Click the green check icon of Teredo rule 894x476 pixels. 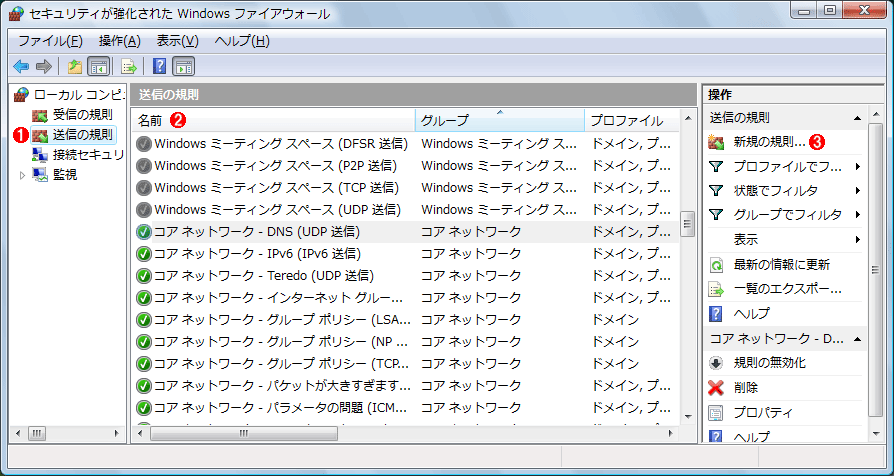(x=144, y=276)
